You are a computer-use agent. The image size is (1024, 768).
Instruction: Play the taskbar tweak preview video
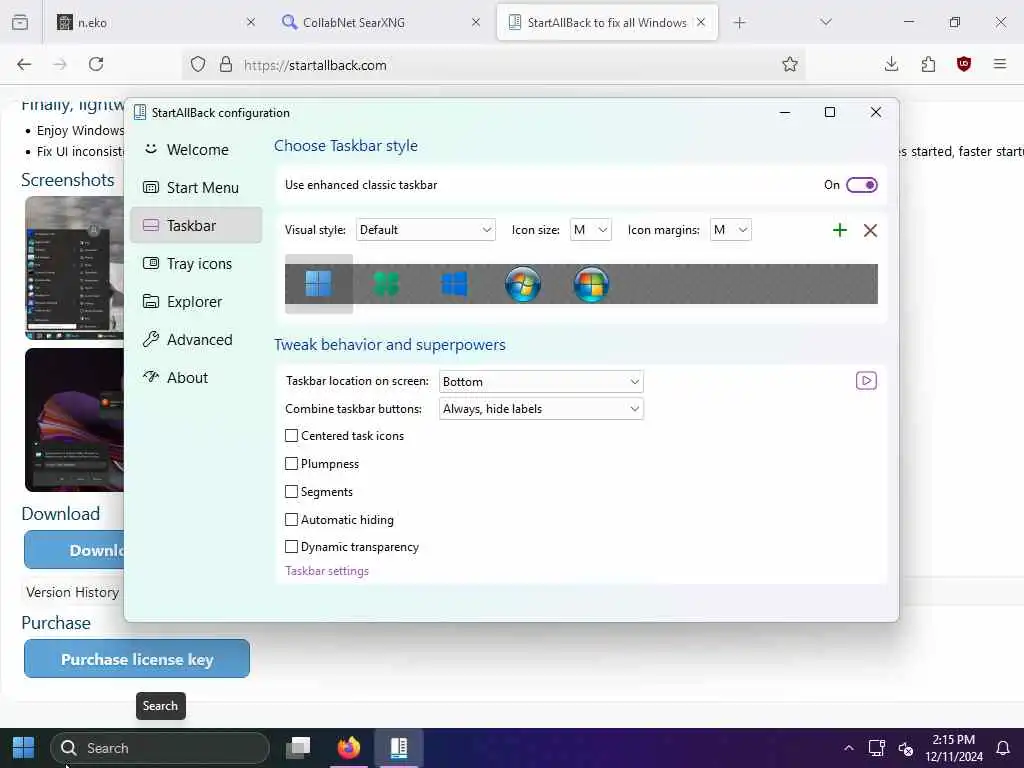click(866, 381)
